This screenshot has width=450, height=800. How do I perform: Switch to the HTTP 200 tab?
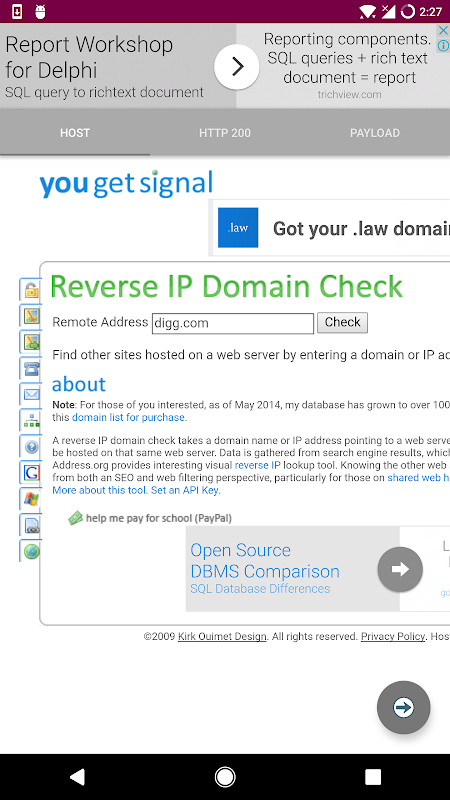225,133
